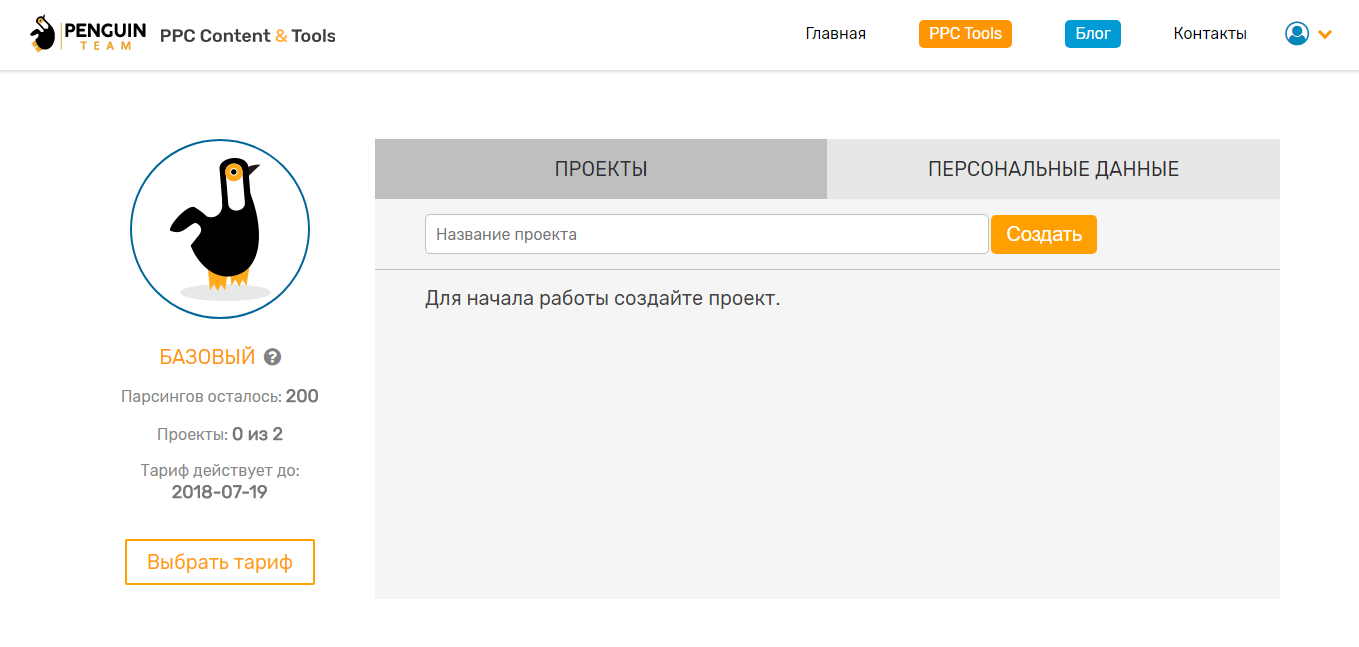
Task: Open the PPC Tools section
Action: 964,33
